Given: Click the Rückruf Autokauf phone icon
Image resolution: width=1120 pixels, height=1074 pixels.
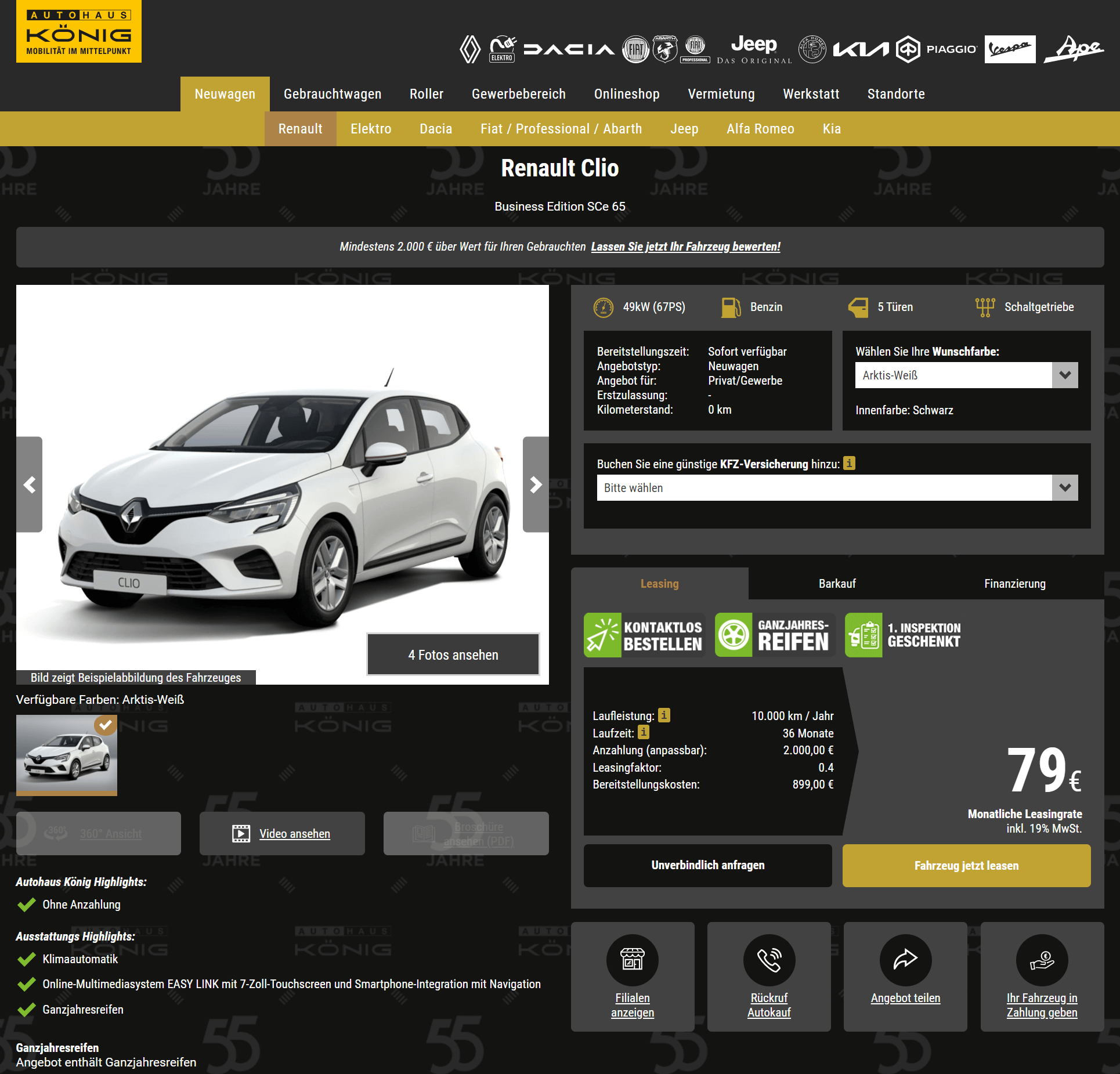Looking at the screenshot, I should click(769, 960).
